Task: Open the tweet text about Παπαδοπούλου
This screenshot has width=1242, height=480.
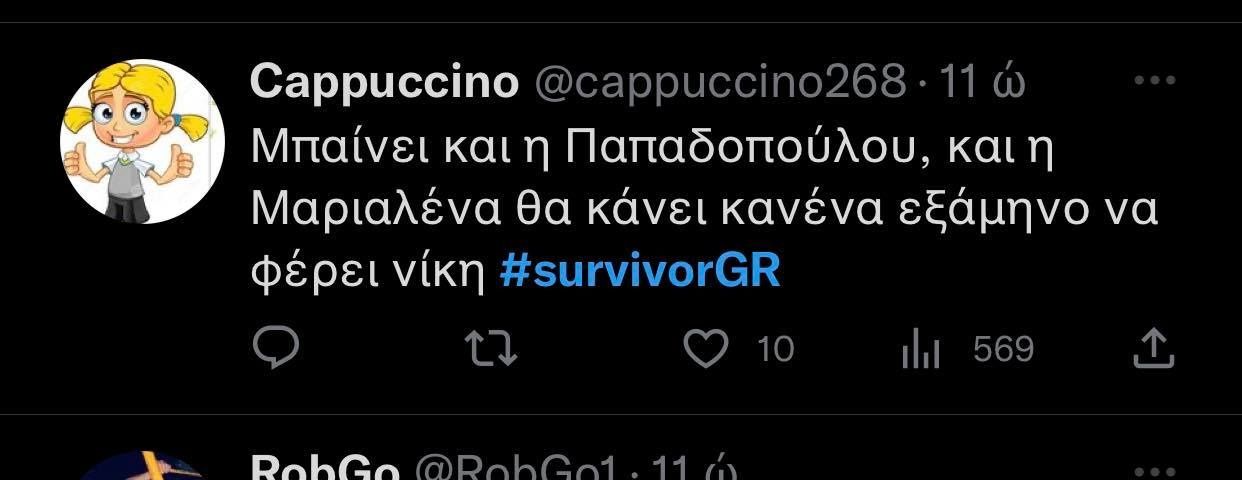Action: [x=654, y=149]
